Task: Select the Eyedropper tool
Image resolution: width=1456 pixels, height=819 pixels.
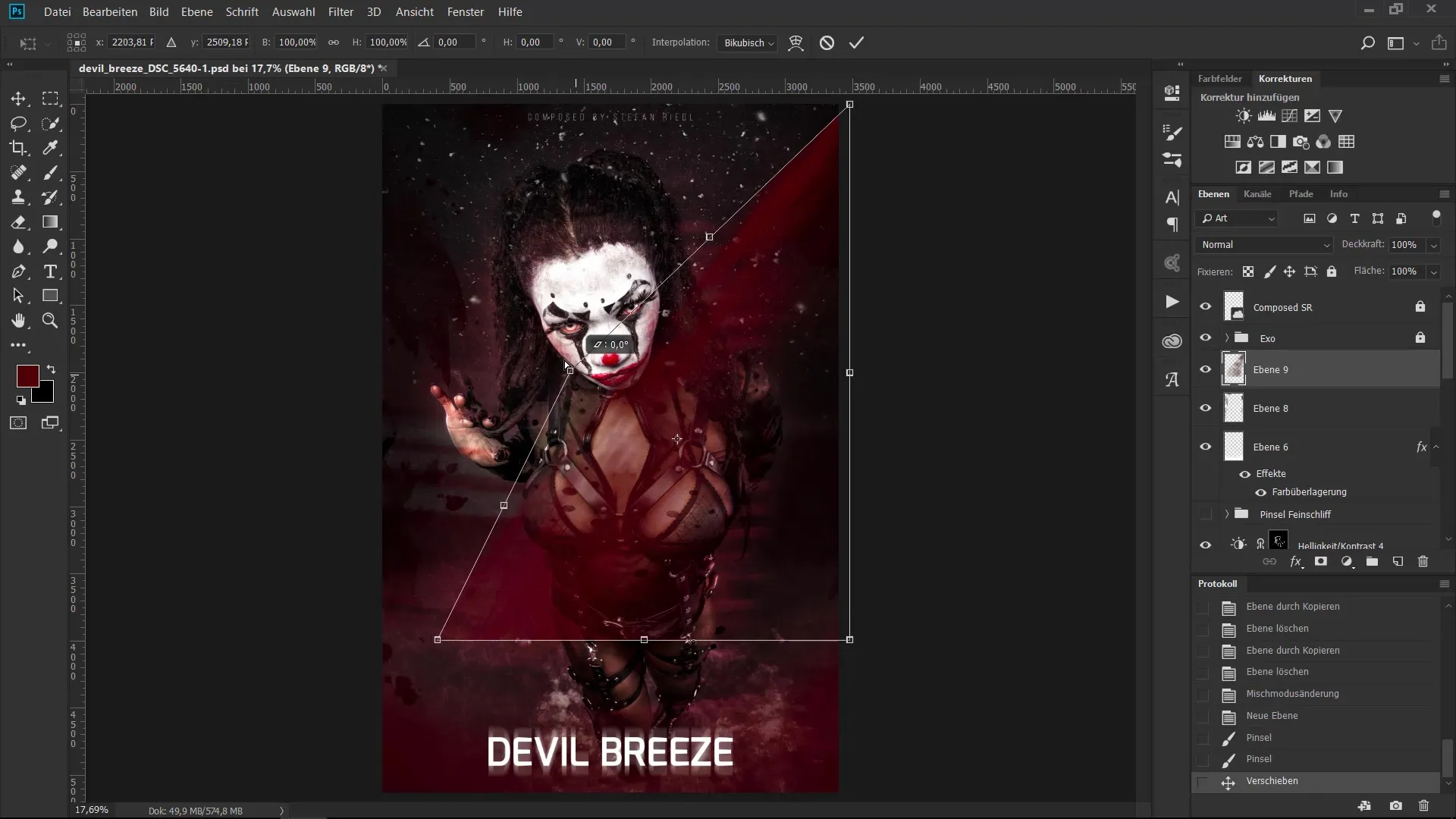Action: pyautogui.click(x=50, y=148)
